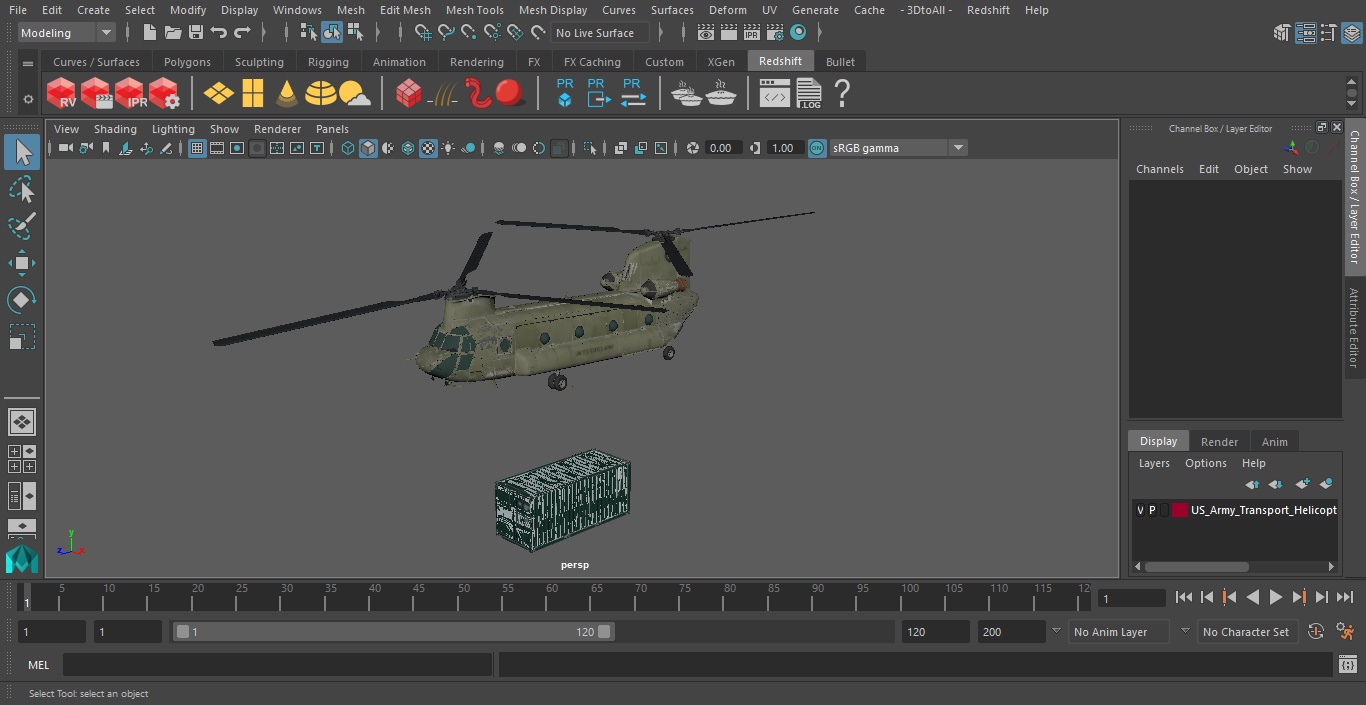Expand the No Anim Layer dropdown arrow
Image resolution: width=1366 pixels, height=705 pixels.
pyautogui.click(x=1056, y=631)
